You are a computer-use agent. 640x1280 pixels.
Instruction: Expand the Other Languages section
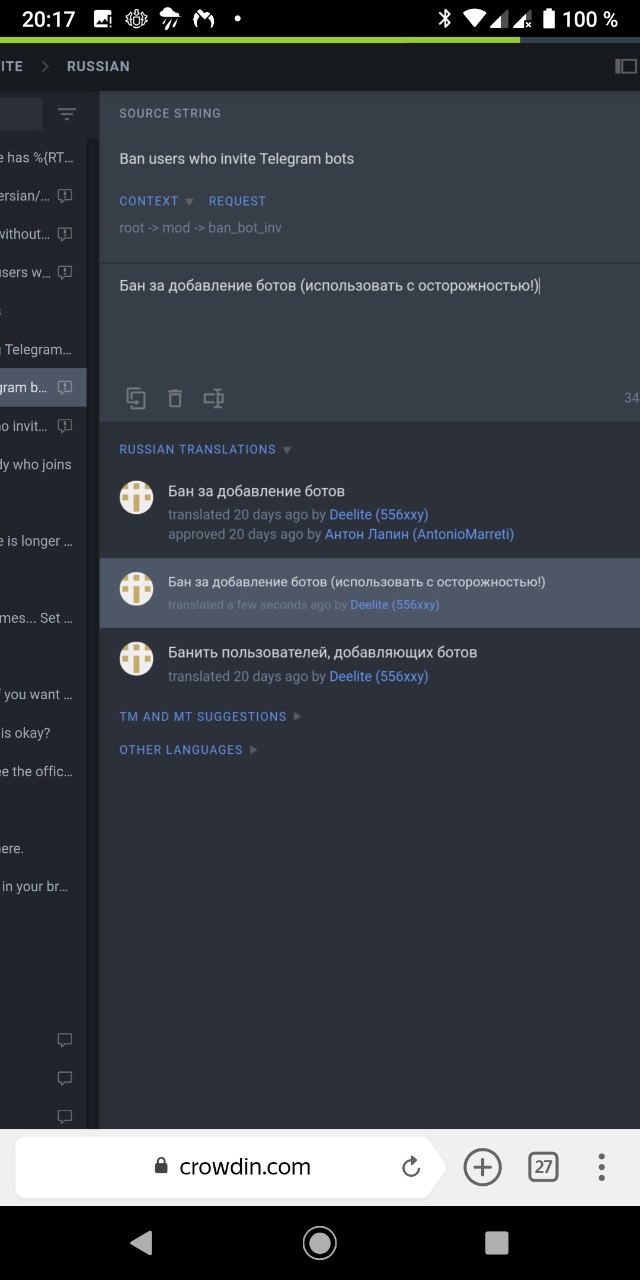187,749
